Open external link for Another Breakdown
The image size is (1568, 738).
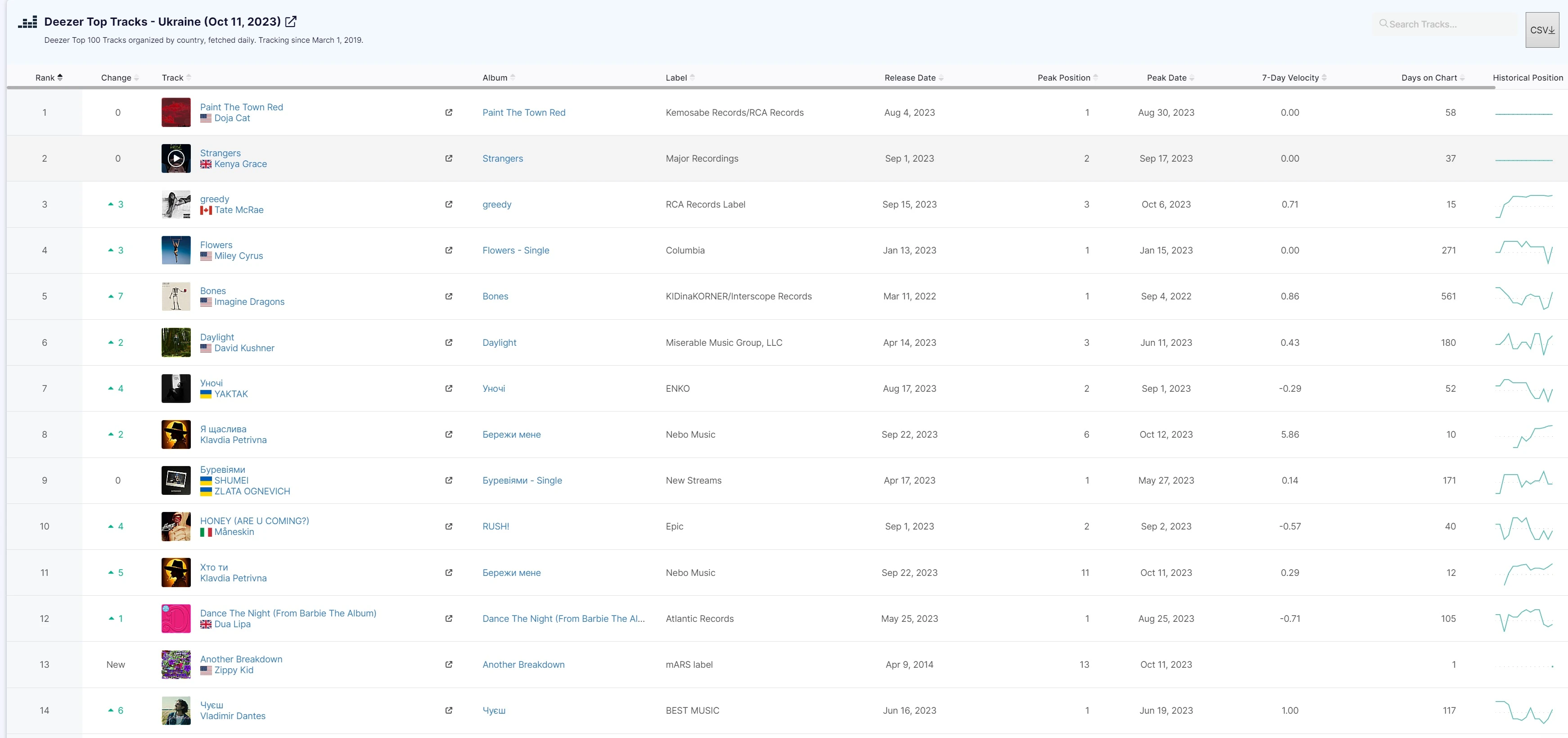449,664
